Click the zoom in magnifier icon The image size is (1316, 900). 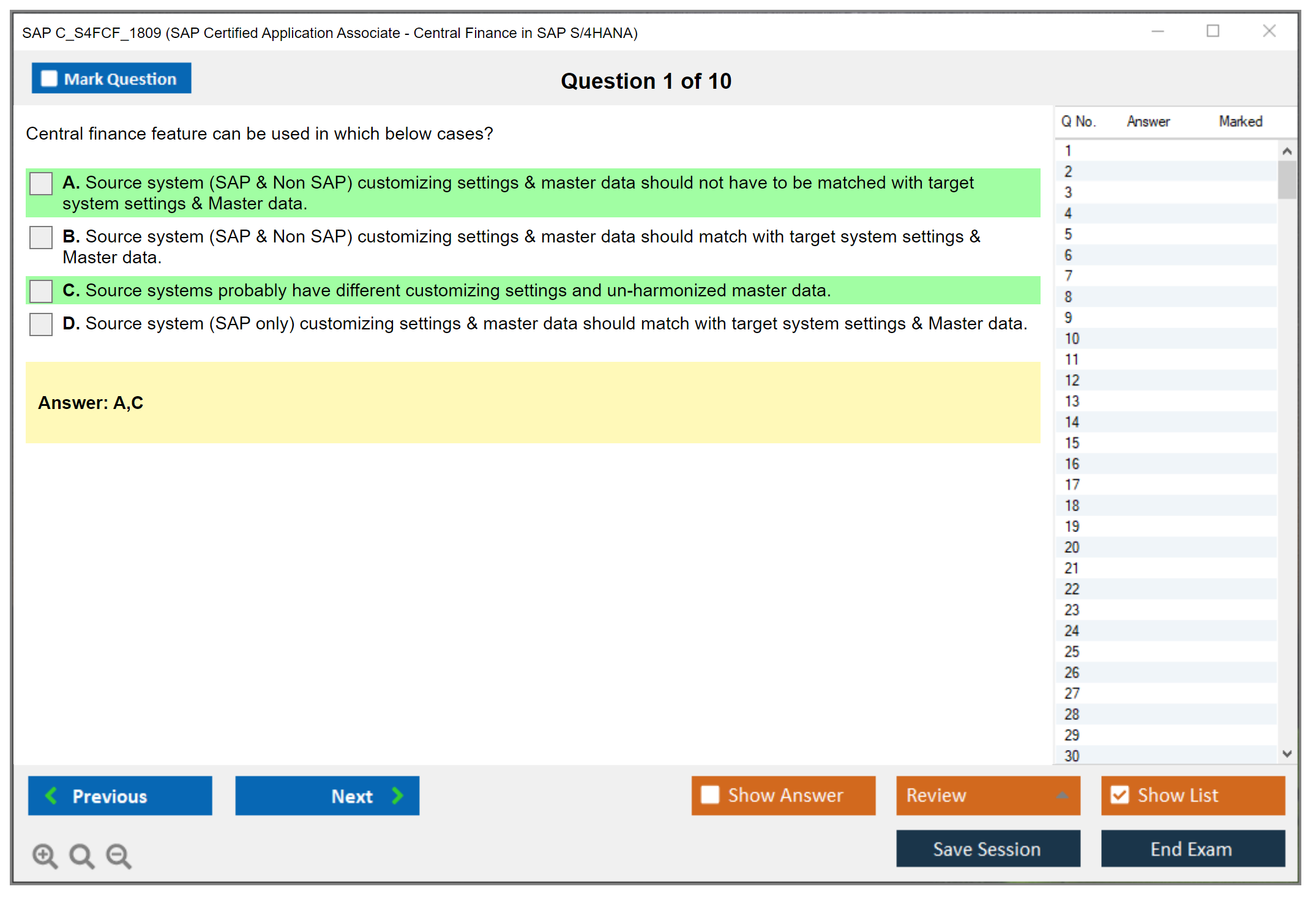click(x=45, y=855)
